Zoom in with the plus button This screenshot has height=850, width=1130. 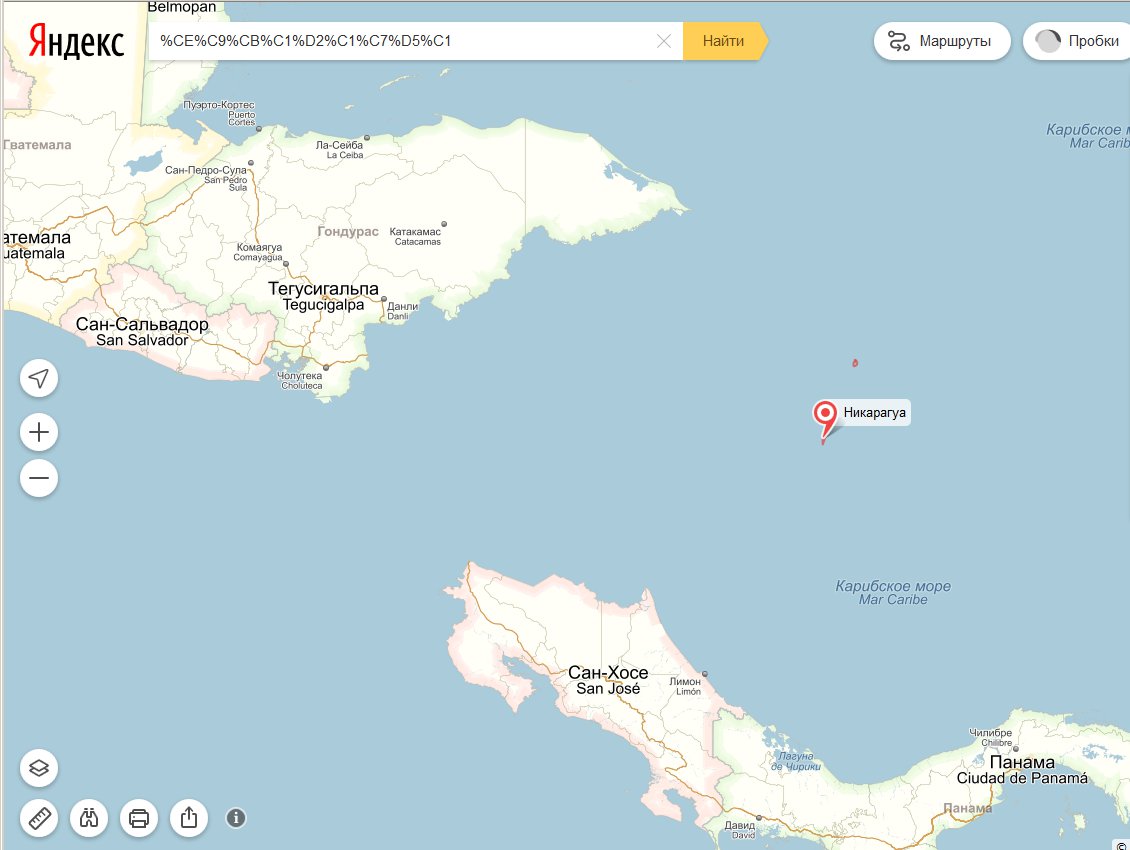tap(39, 432)
